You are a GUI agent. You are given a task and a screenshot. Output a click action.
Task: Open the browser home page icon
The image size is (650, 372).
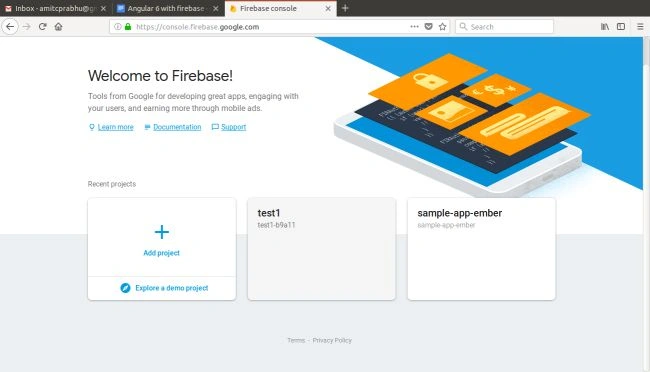coord(58,27)
